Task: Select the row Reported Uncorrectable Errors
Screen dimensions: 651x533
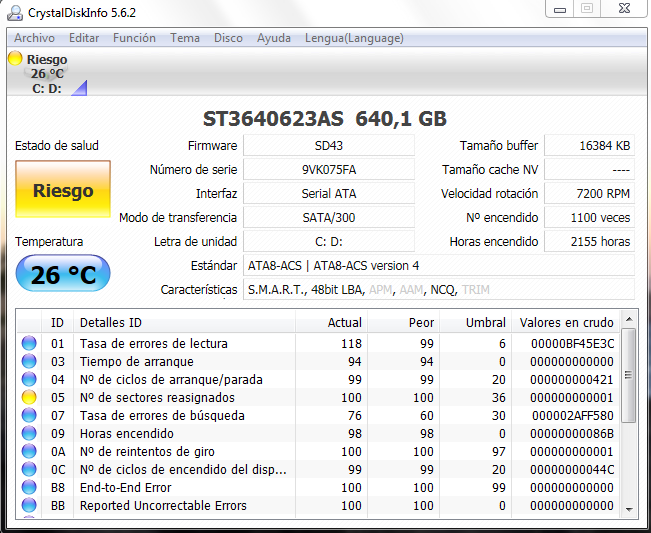Action: pos(318,505)
